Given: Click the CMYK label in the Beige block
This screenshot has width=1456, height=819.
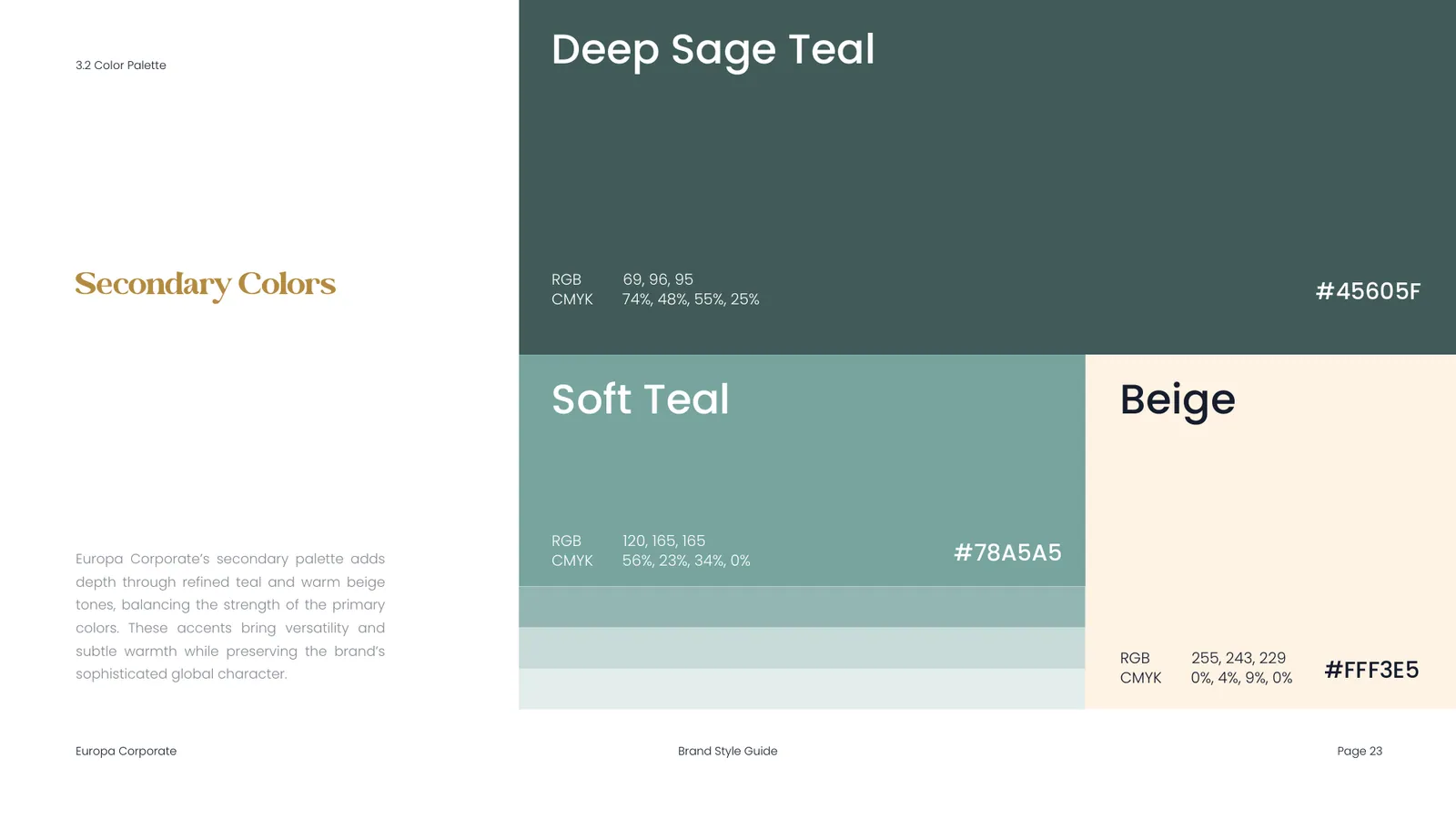Looking at the screenshot, I should [1141, 678].
